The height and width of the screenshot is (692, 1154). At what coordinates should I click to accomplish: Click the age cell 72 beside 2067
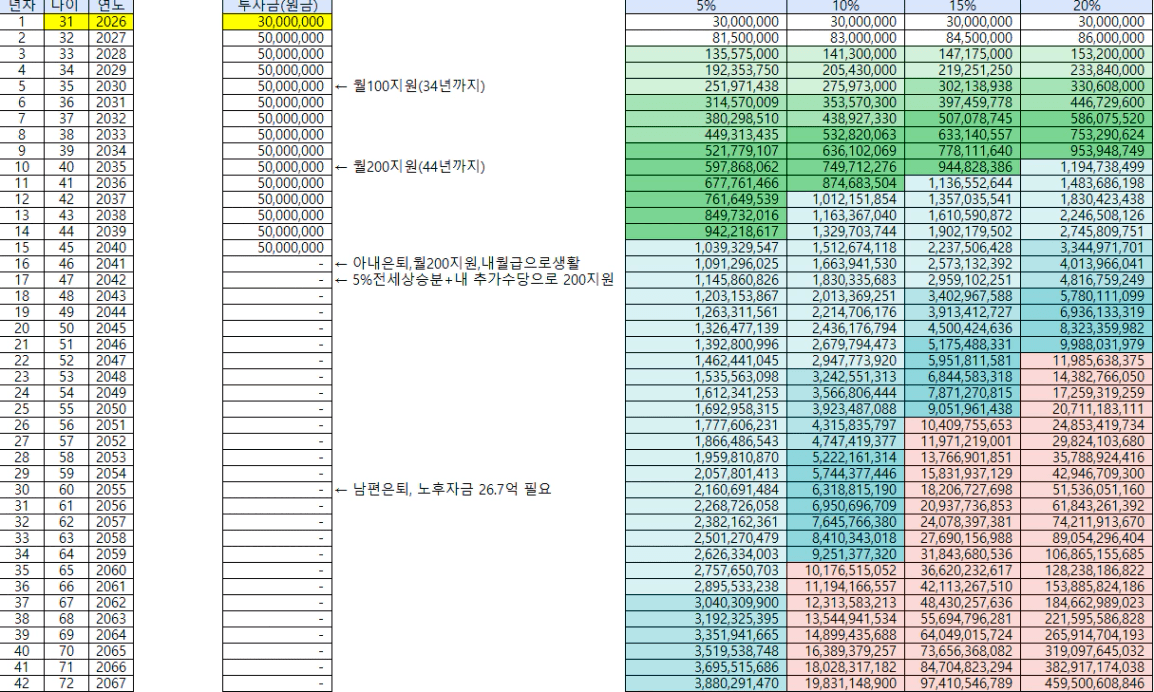click(67, 683)
